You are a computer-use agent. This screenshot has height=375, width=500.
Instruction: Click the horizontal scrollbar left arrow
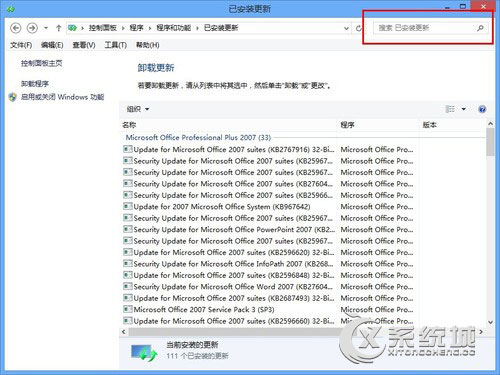pos(124,332)
